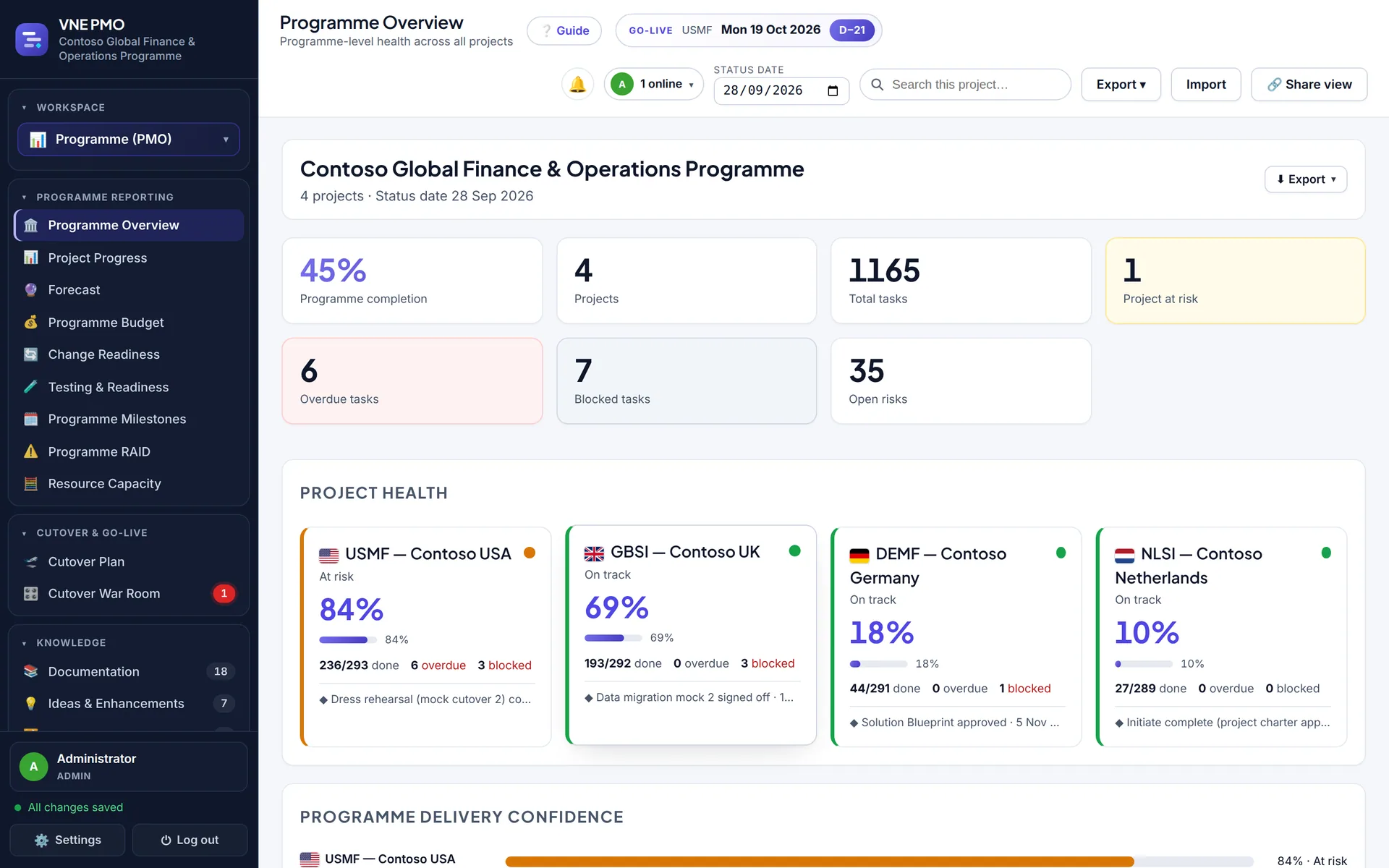
Task: Click the Programme Milestones calendar icon
Action: (x=30, y=419)
